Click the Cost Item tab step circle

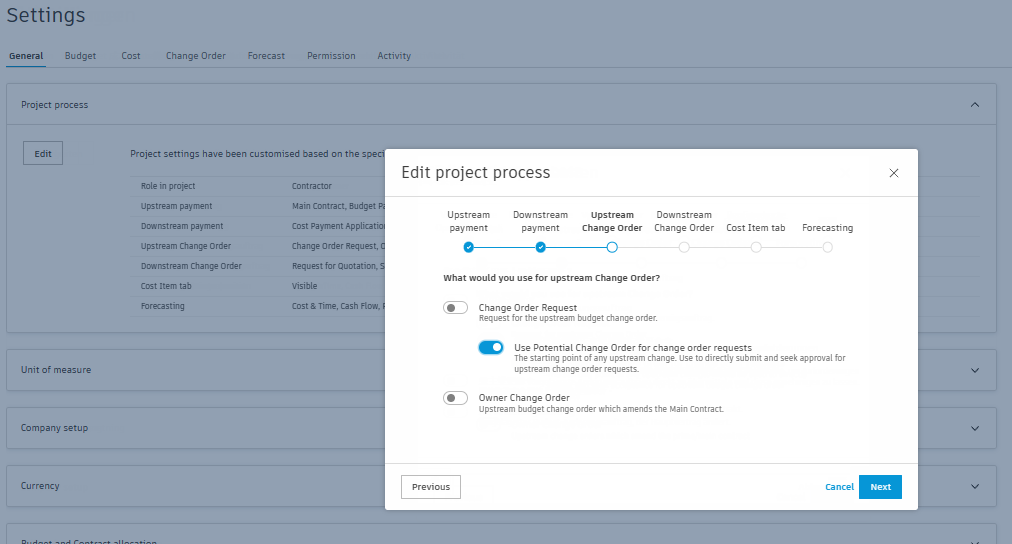(756, 247)
